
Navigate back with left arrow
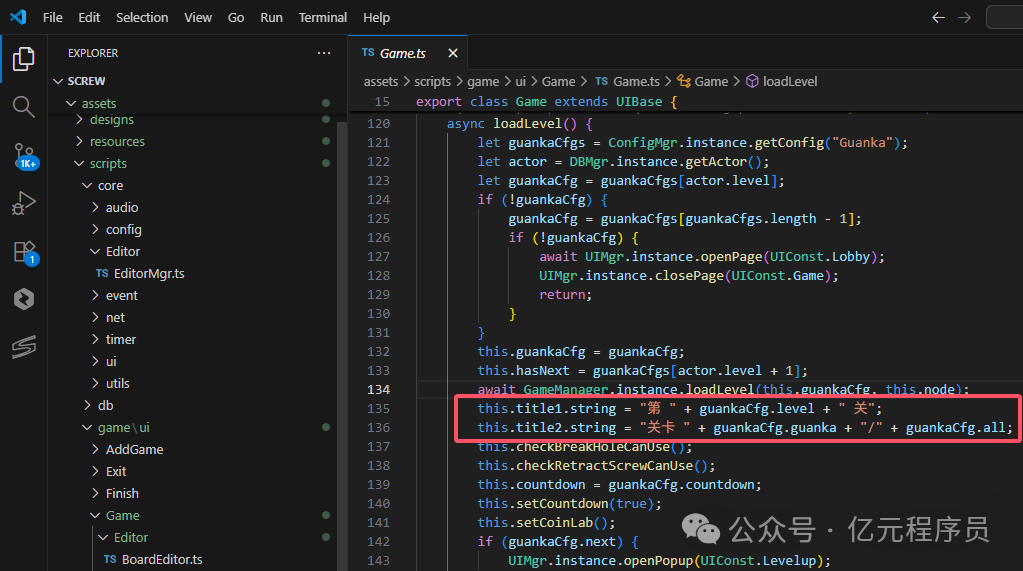tap(938, 18)
